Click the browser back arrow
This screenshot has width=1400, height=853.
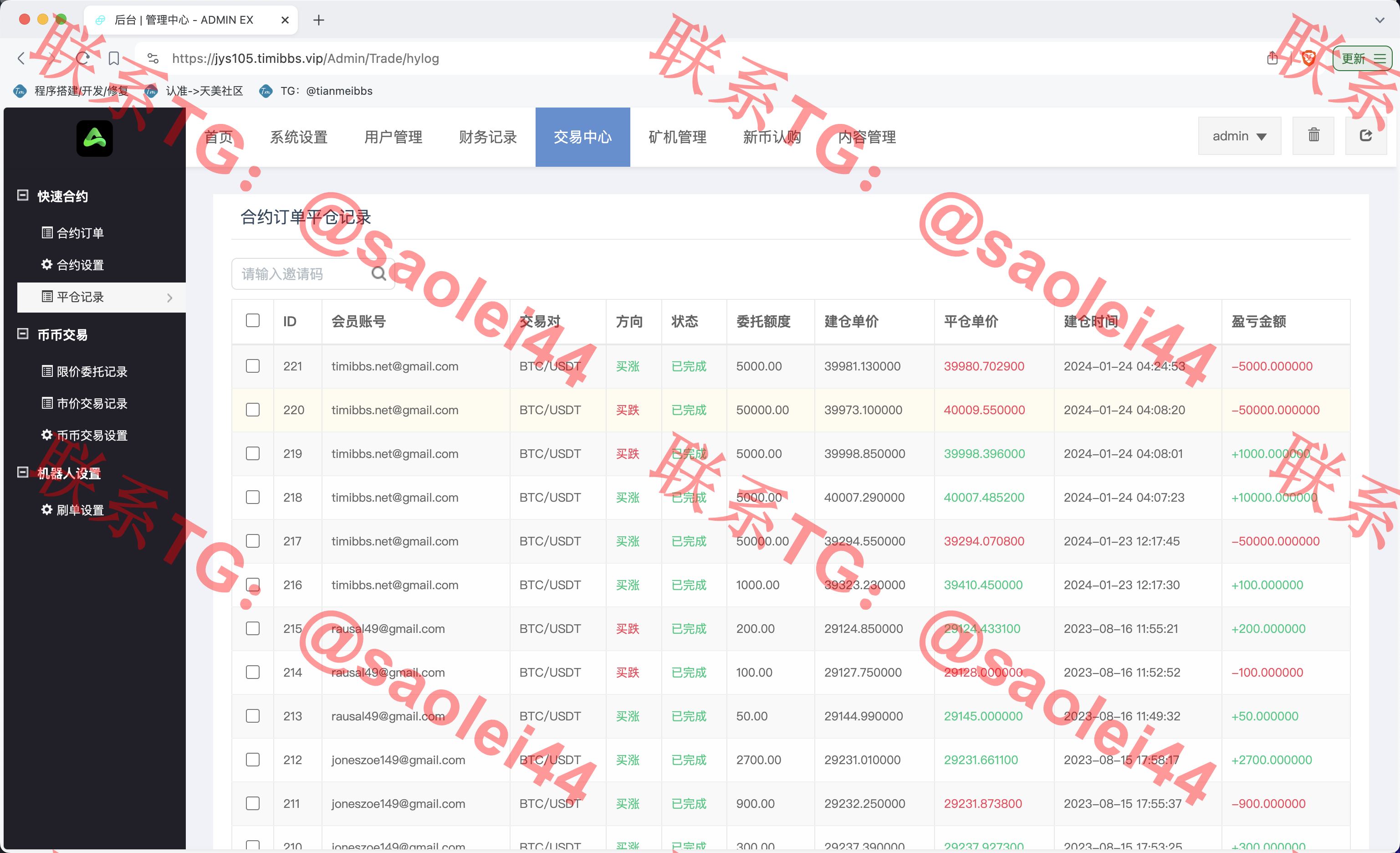pyautogui.click(x=21, y=58)
